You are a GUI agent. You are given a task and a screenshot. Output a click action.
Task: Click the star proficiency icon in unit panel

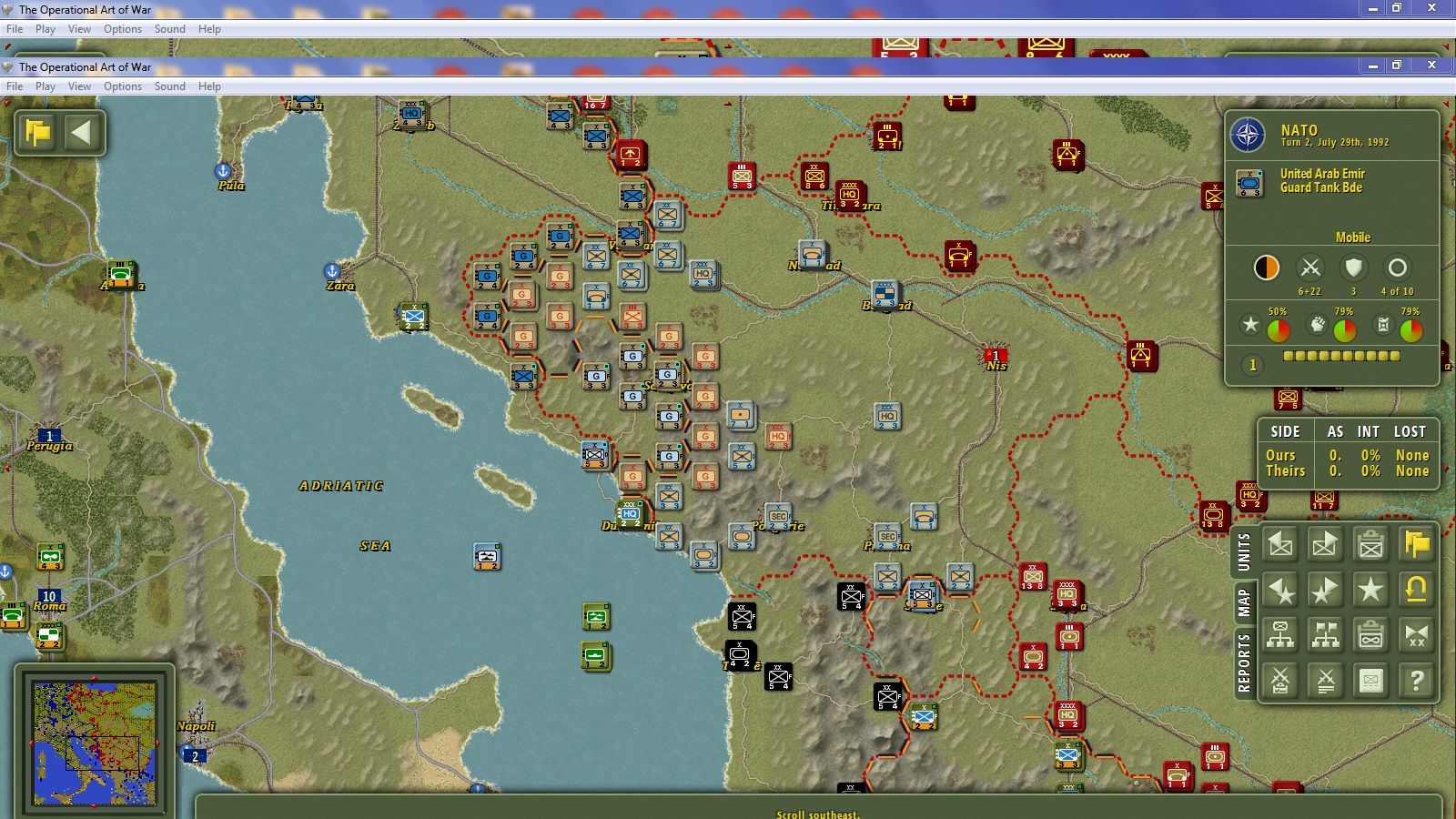click(1250, 324)
